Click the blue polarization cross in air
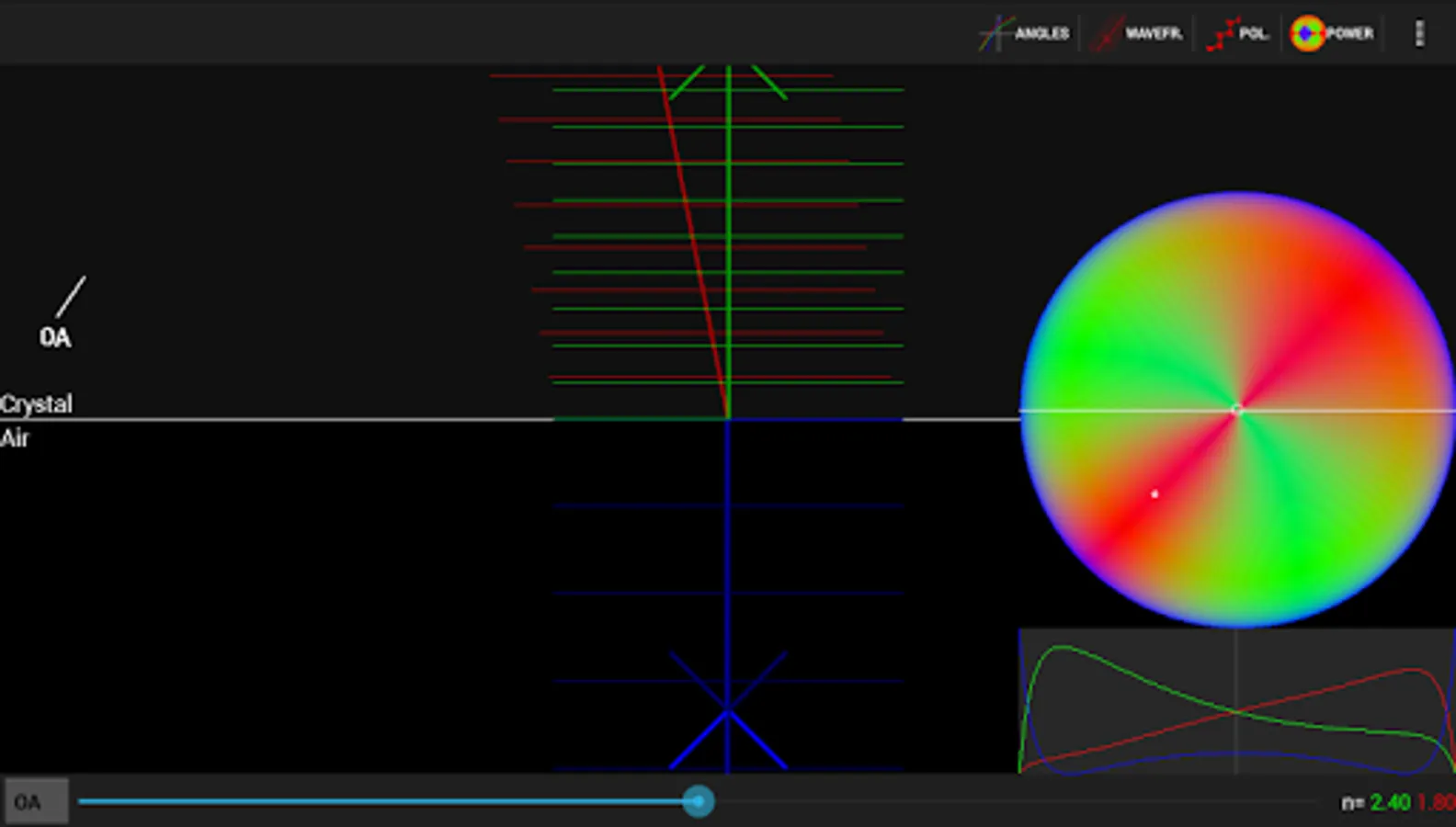Image resolution: width=1456 pixels, height=827 pixels. tap(728, 711)
